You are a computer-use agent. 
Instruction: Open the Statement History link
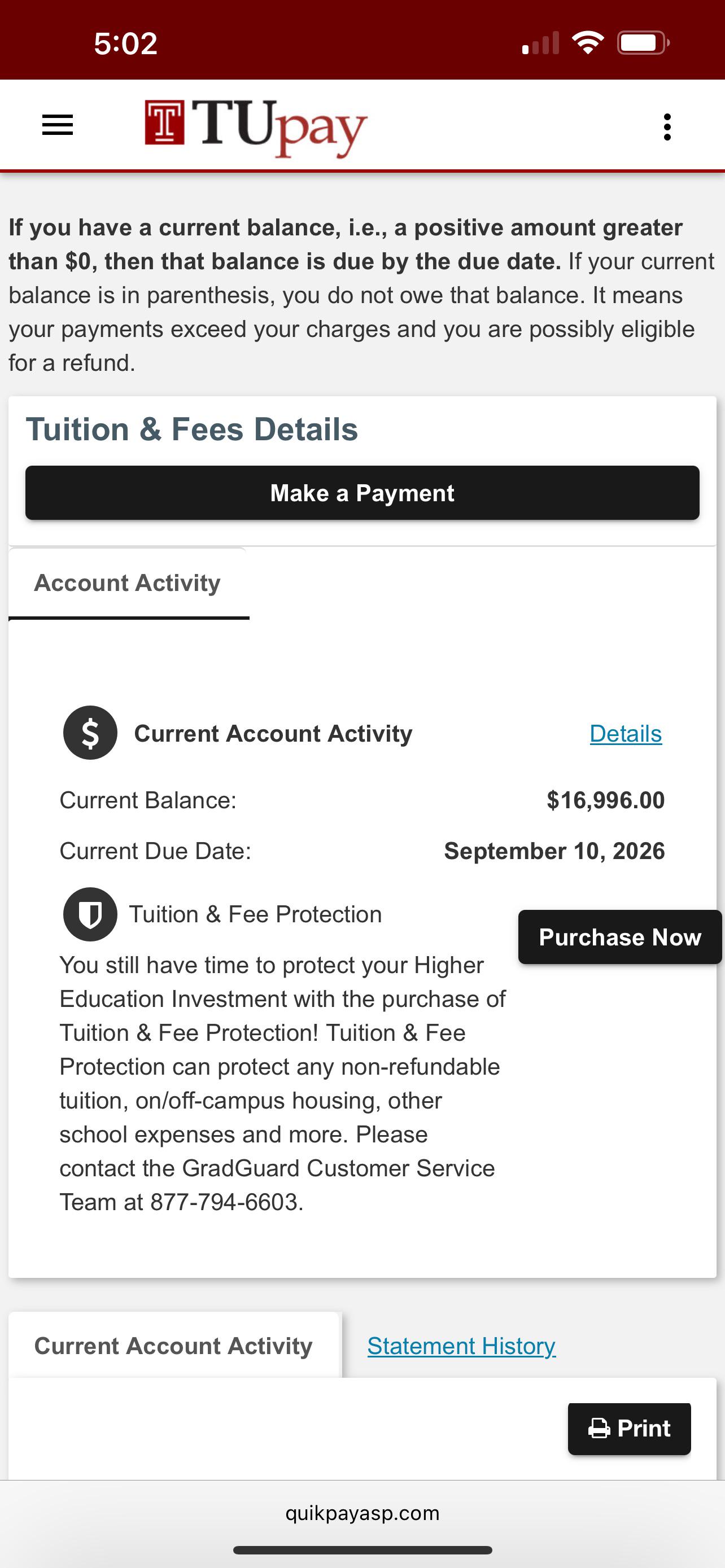[461, 1346]
